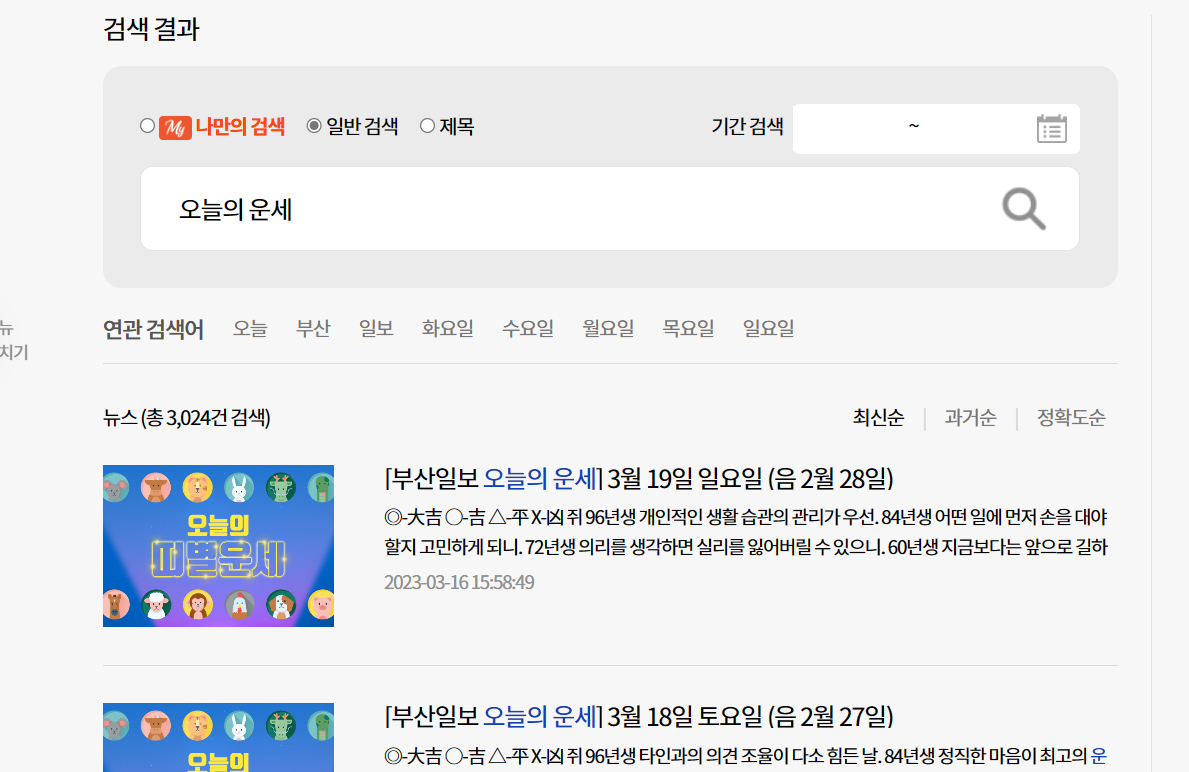Click related keyword 일요일

click(x=768, y=328)
